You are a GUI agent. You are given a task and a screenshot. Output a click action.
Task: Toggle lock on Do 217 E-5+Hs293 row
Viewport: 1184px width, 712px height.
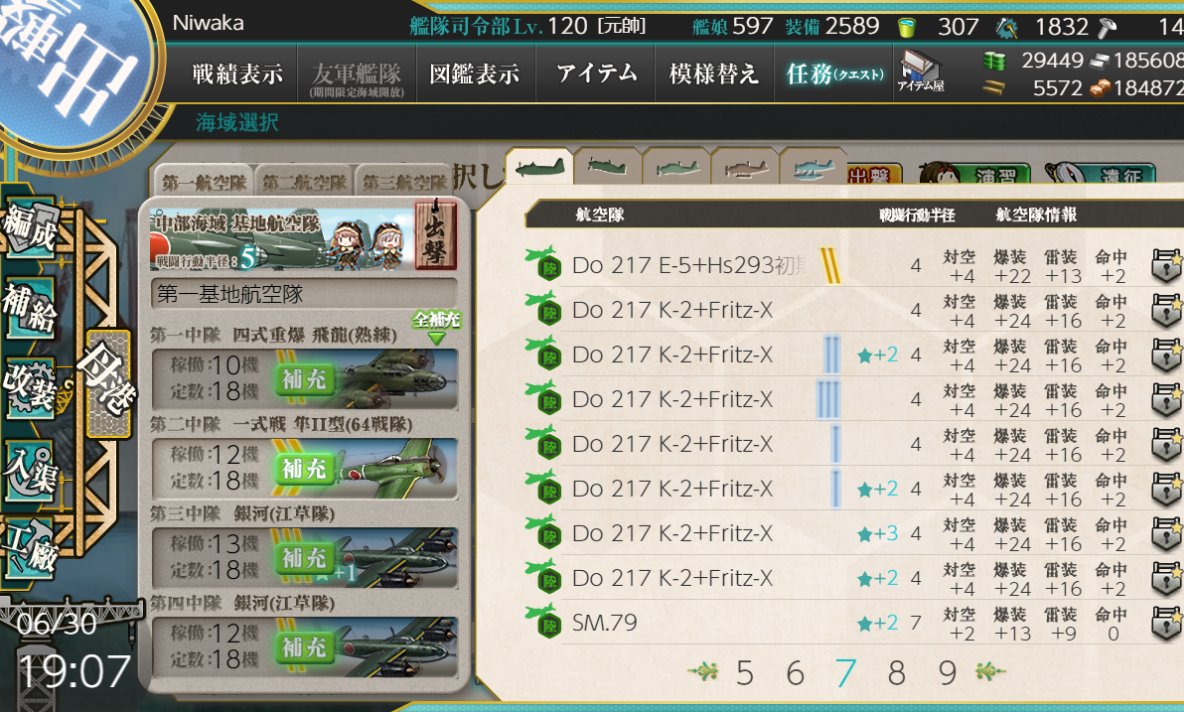1166,266
